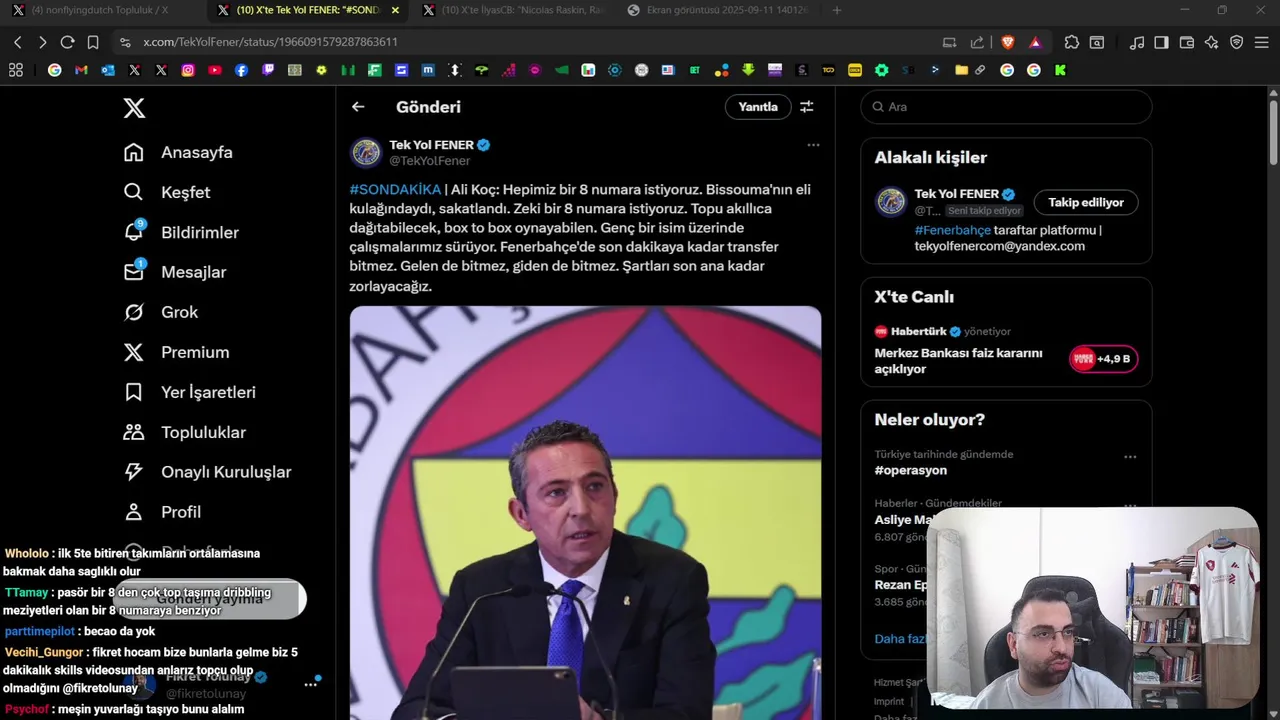This screenshot has width=1280, height=720.
Task: Click the page vertical scrollbar
Action: (1273, 130)
